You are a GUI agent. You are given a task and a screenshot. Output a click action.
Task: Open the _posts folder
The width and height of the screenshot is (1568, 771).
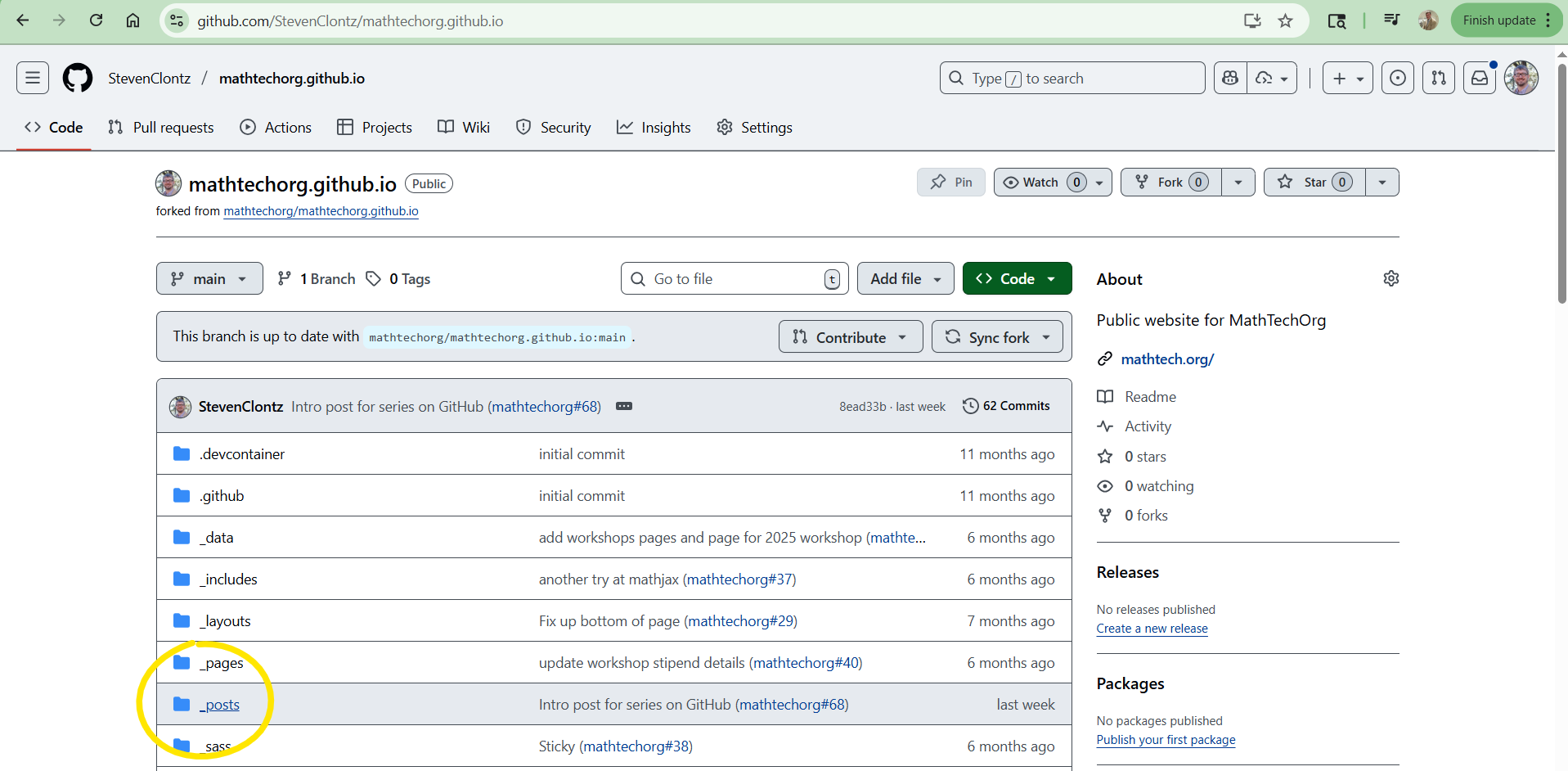(x=222, y=705)
